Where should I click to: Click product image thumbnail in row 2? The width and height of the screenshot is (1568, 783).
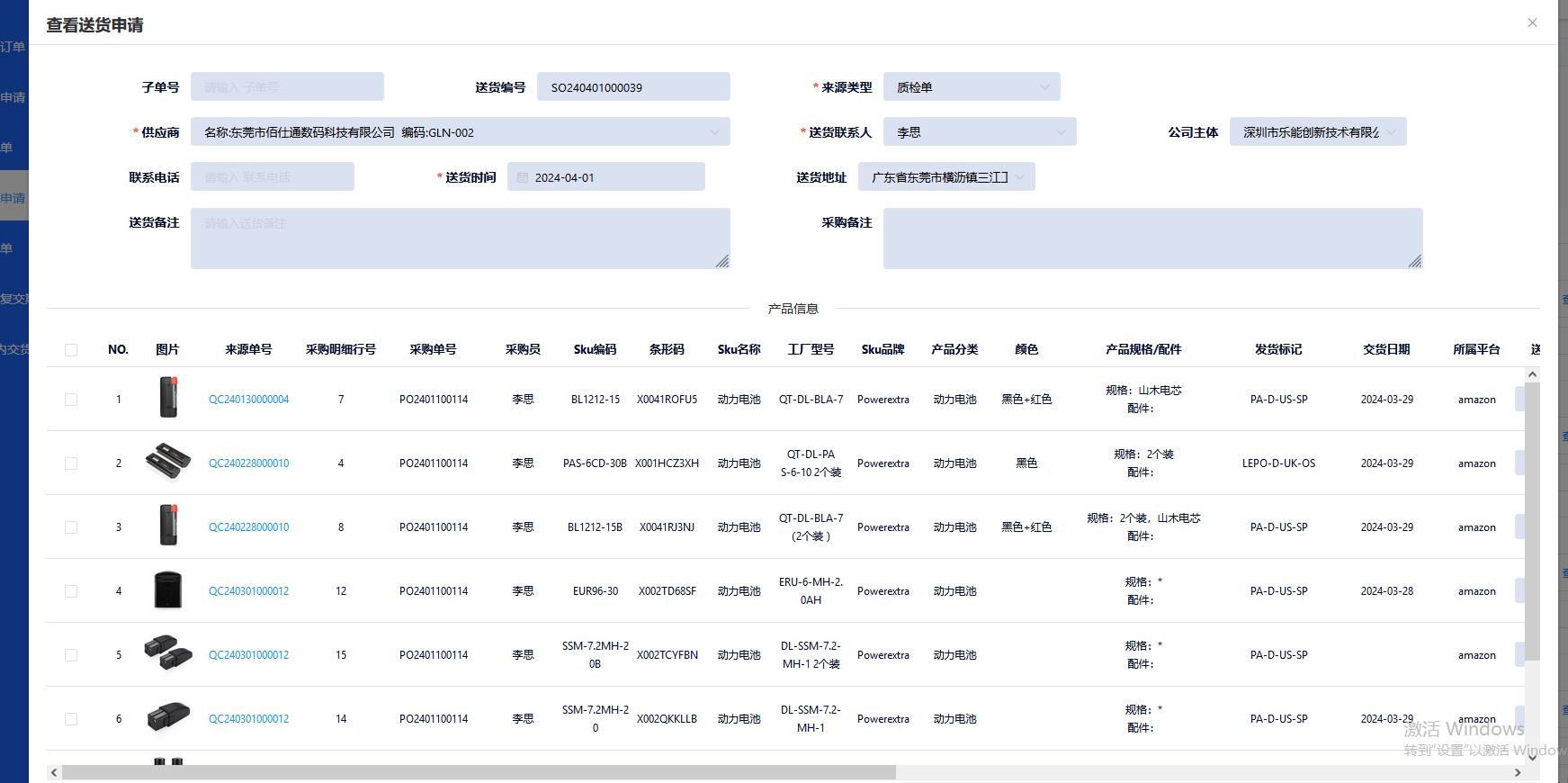coord(168,462)
